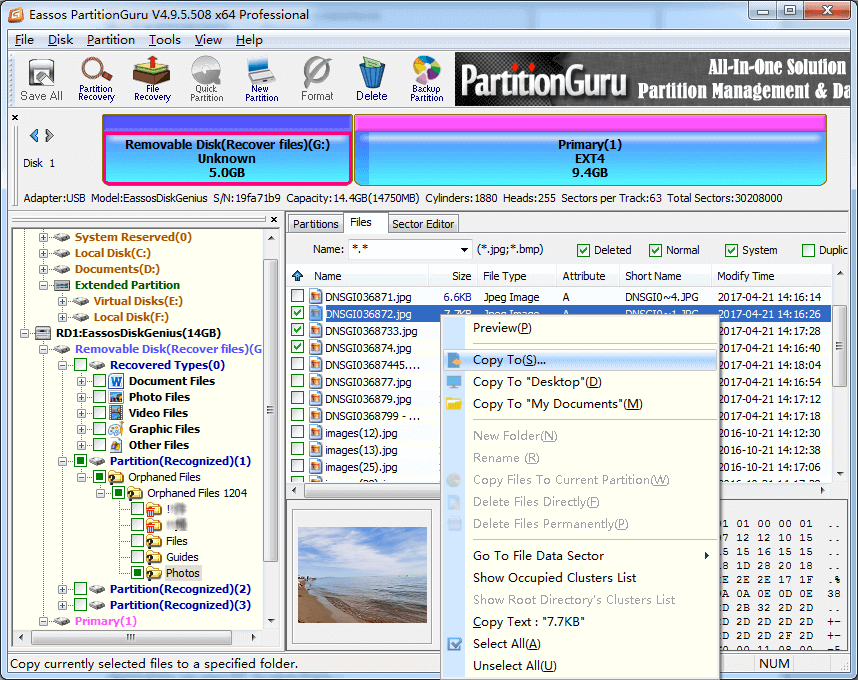Start Quick Partition tool
Image resolution: width=858 pixels, height=680 pixels.
[206, 80]
